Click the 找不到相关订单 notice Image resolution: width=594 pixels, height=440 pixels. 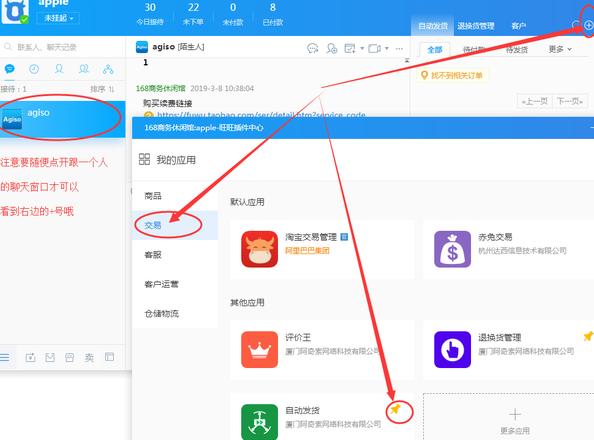tap(452, 75)
